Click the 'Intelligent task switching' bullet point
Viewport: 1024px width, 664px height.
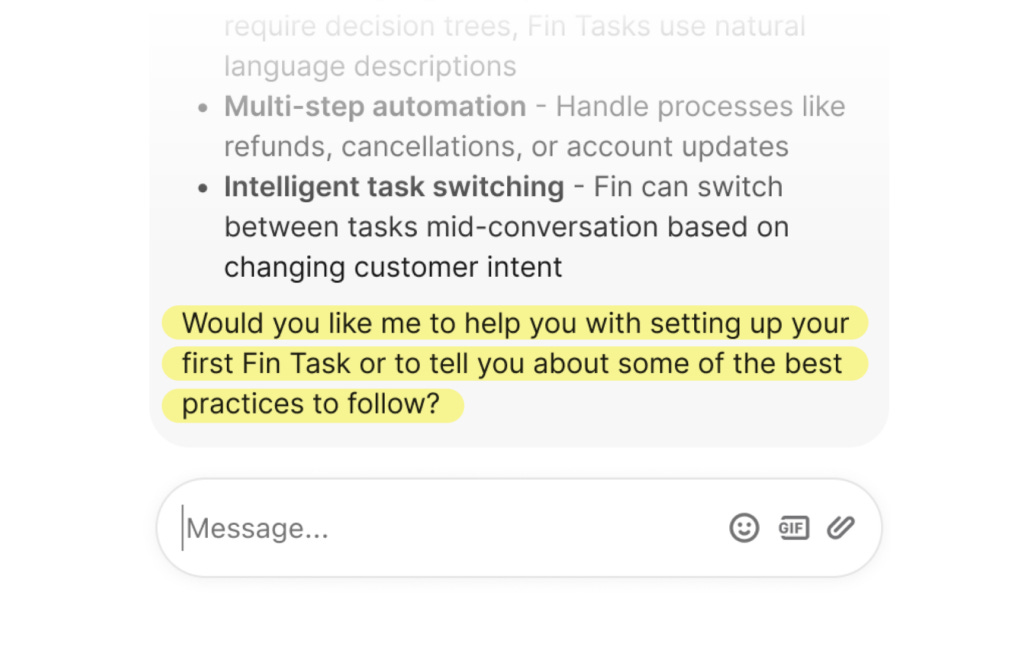click(x=392, y=186)
